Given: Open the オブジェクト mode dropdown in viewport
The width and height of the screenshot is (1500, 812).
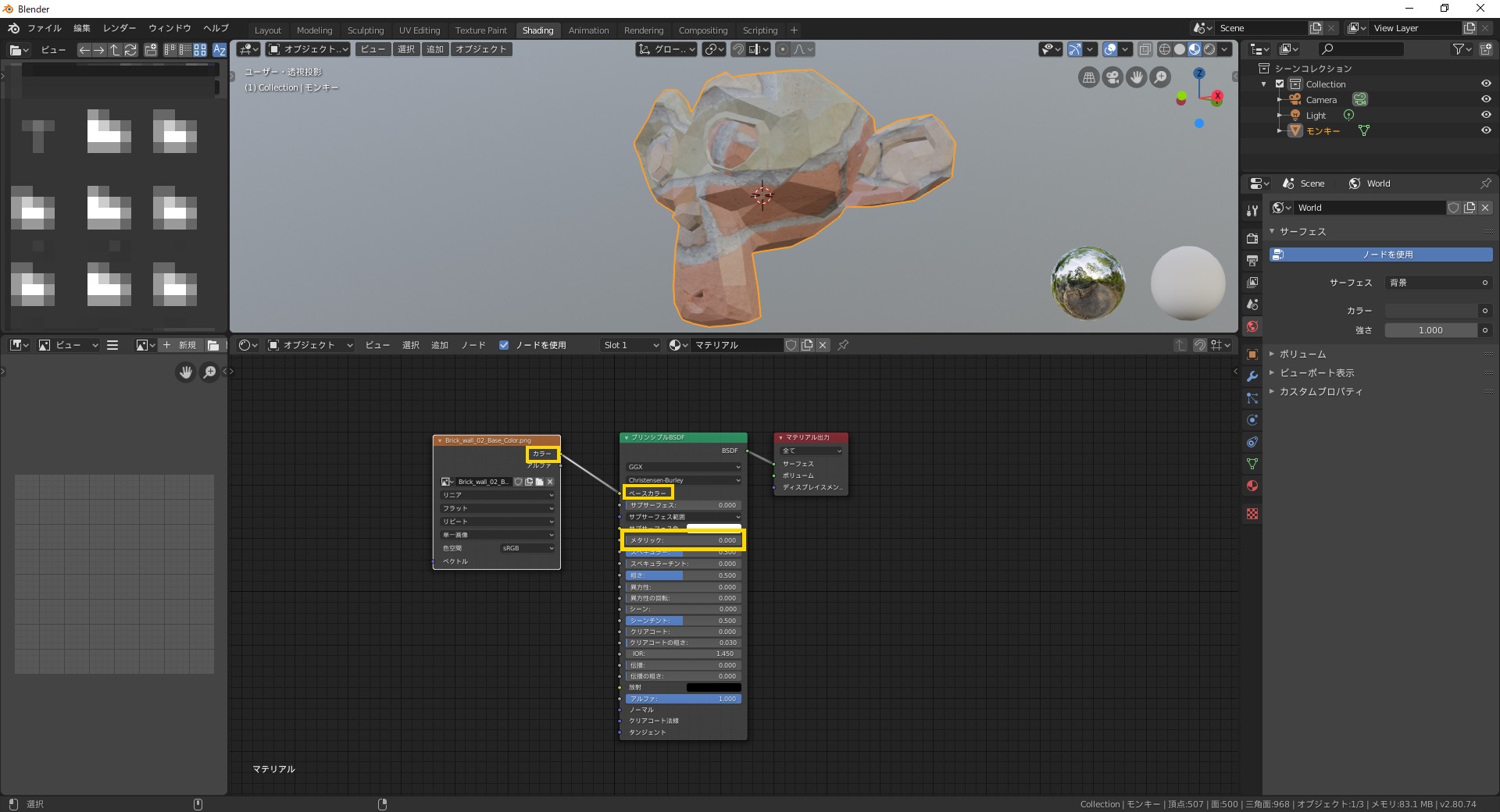Looking at the screenshot, I should coord(309,49).
